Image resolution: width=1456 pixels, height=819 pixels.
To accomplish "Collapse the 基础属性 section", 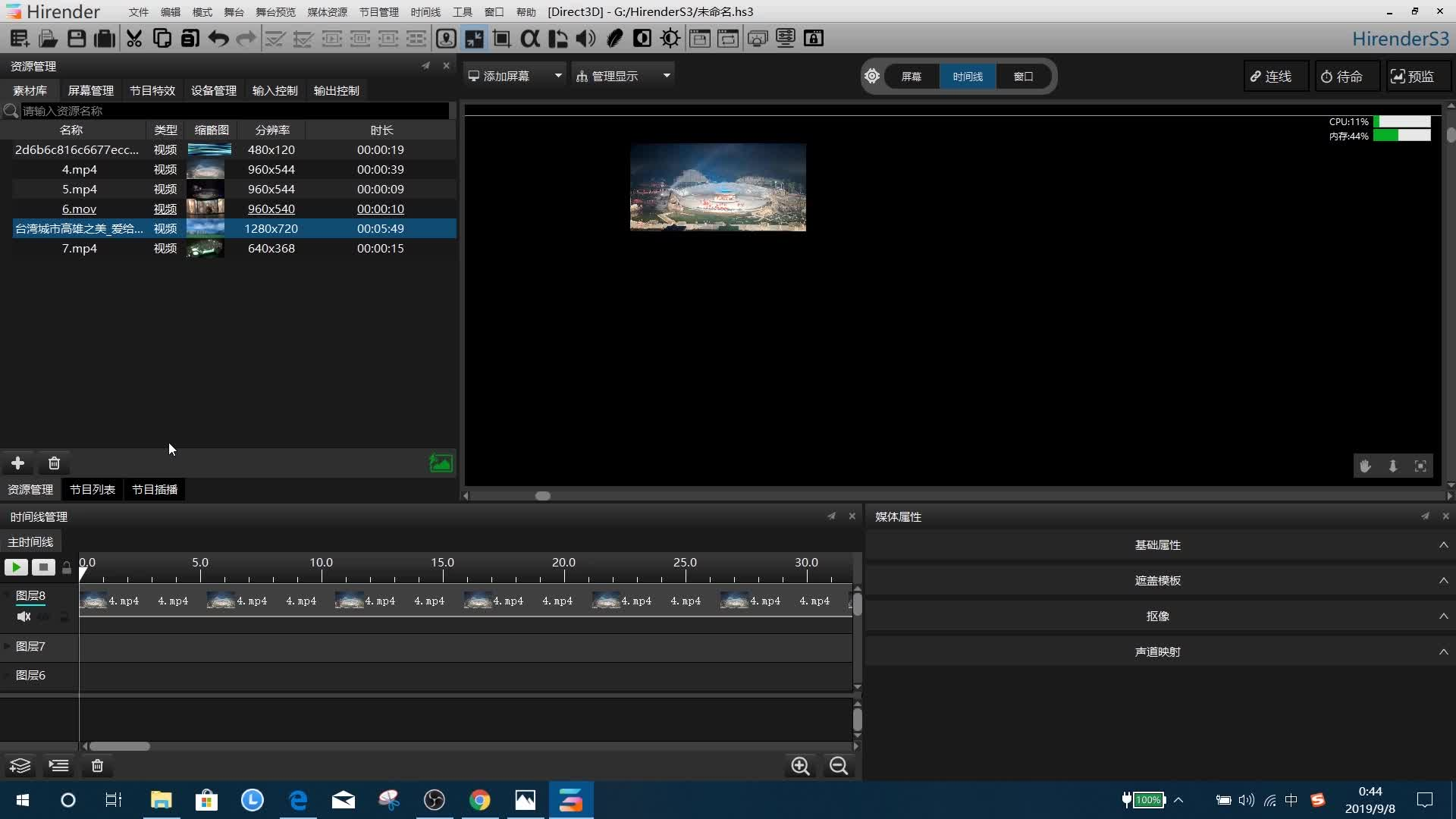I will pyautogui.click(x=1444, y=545).
